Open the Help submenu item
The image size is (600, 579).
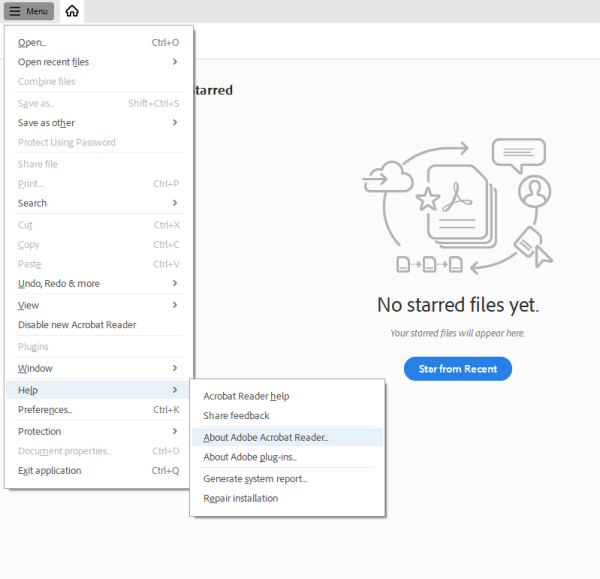pyautogui.click(x=98, y=390)
